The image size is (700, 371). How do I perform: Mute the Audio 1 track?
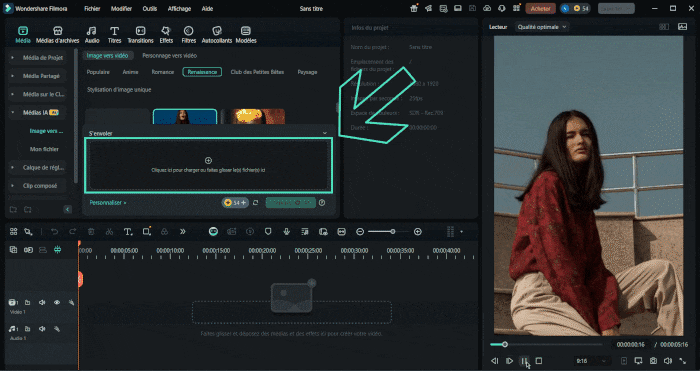click(42, 329)
